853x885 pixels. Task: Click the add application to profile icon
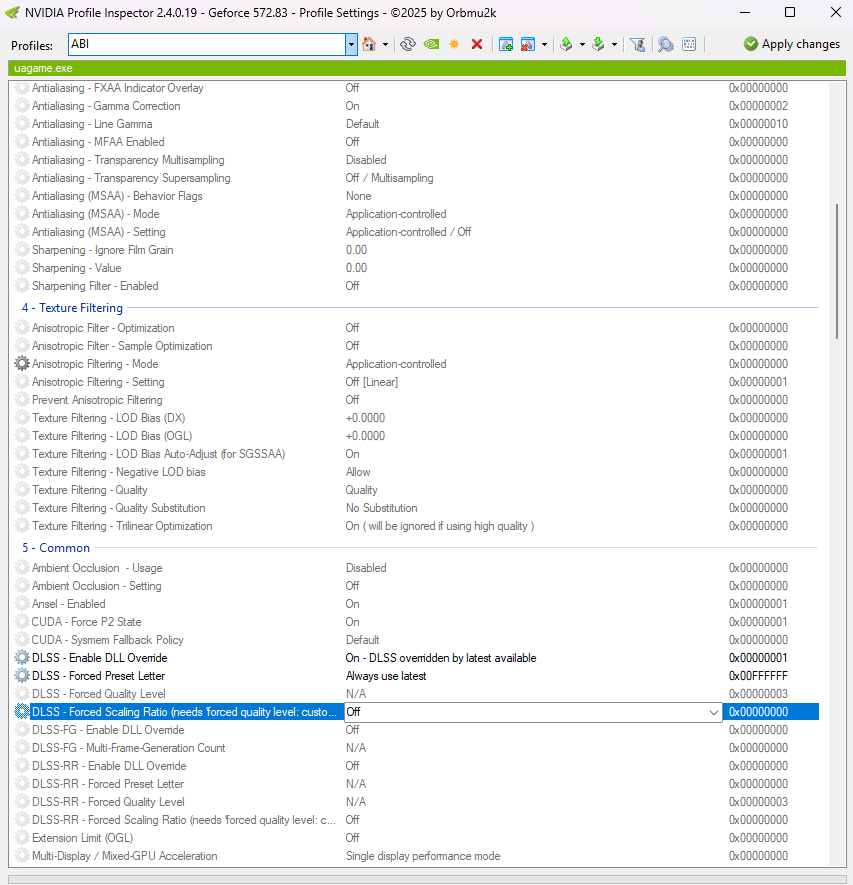[x=506, y=44]
